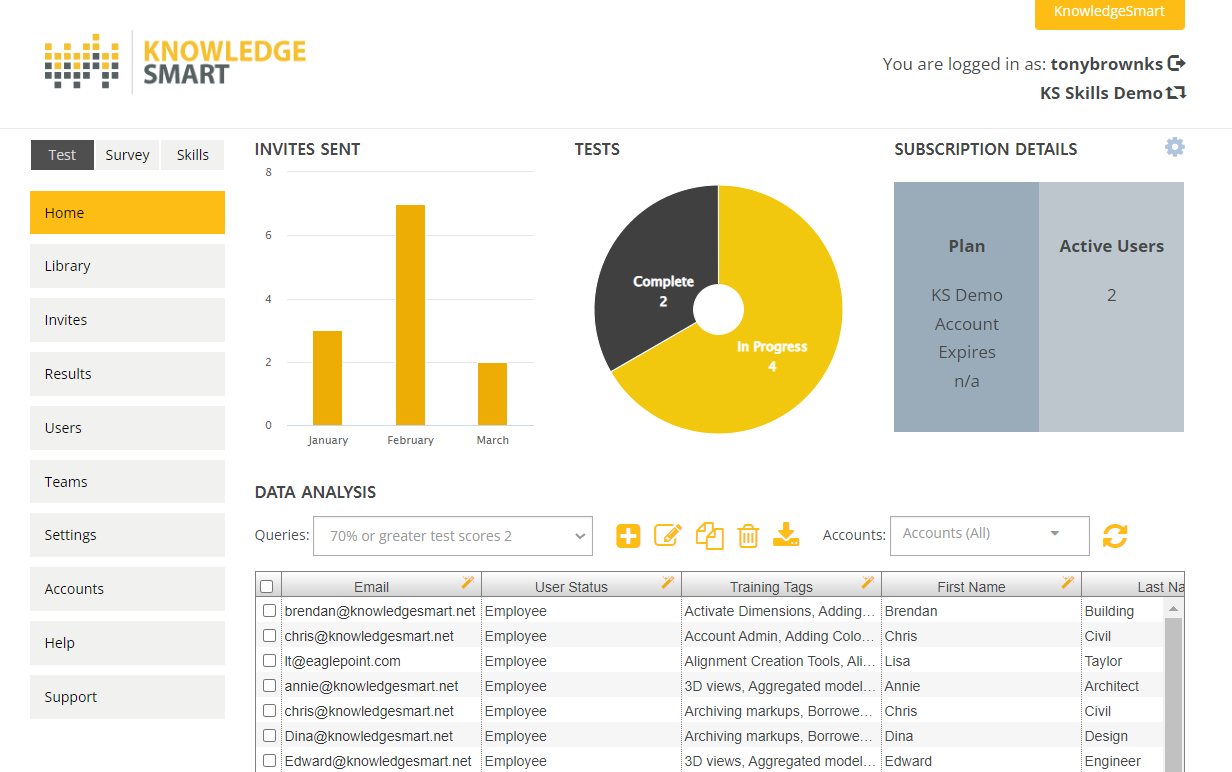Click the Lisa first name cell
This screenshot has height=772, width=1232.
tap(981, 661)
